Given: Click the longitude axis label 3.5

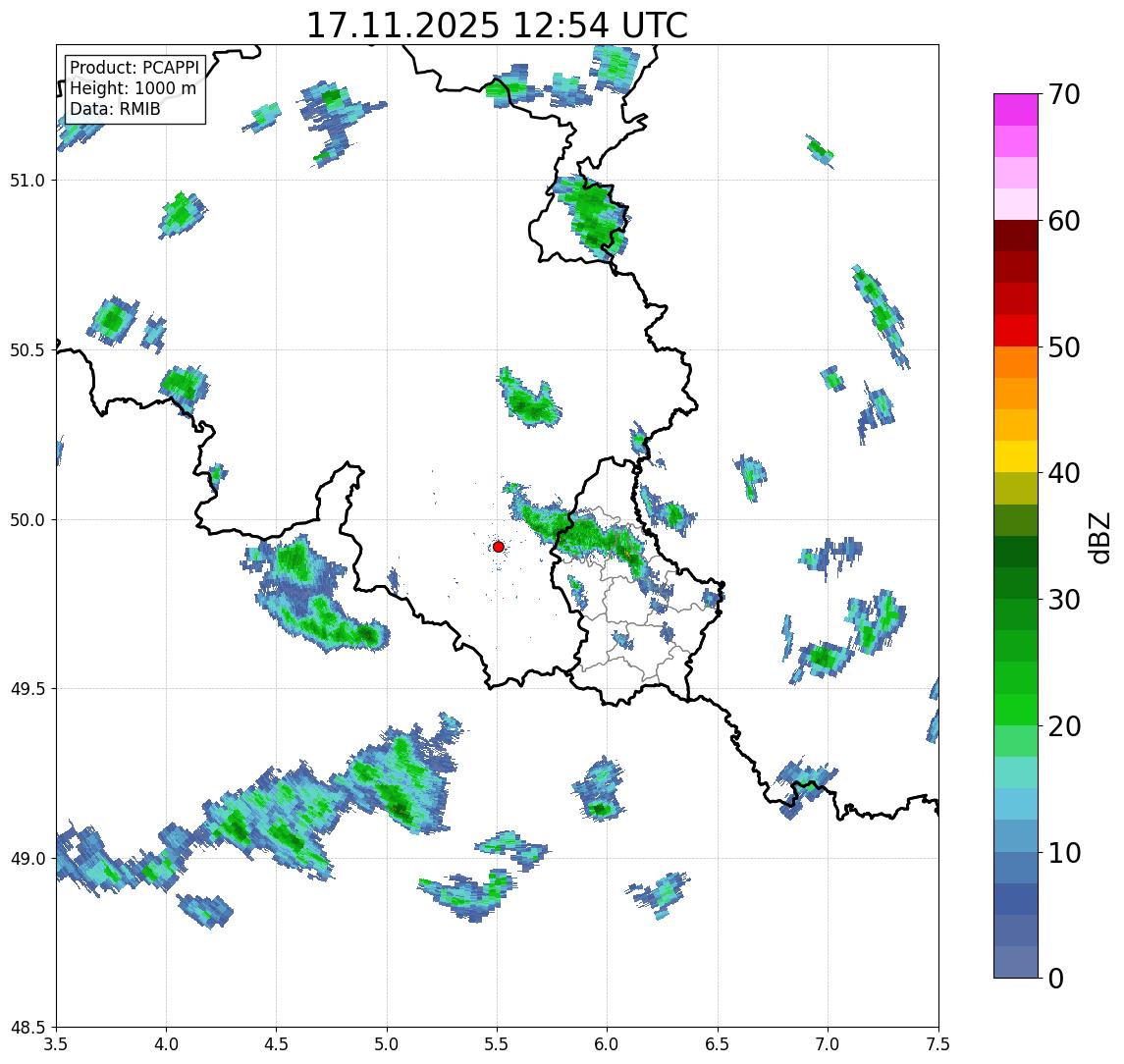Looking at the screenshot, I should [56, 1044].
